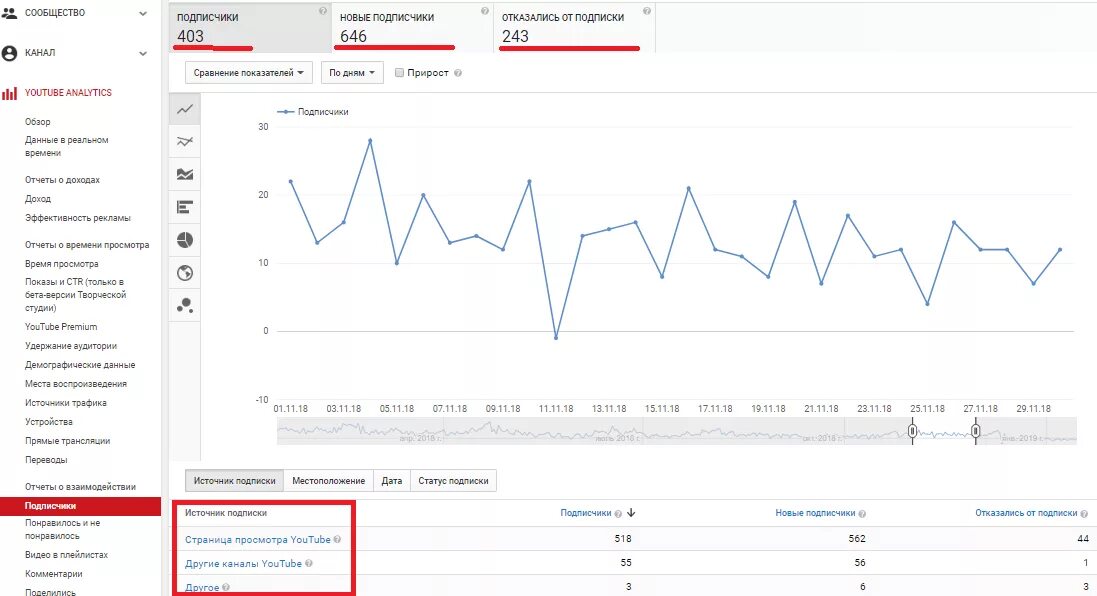Click help icon beside Страница просмотра YouTube

(x=337, y=539)
